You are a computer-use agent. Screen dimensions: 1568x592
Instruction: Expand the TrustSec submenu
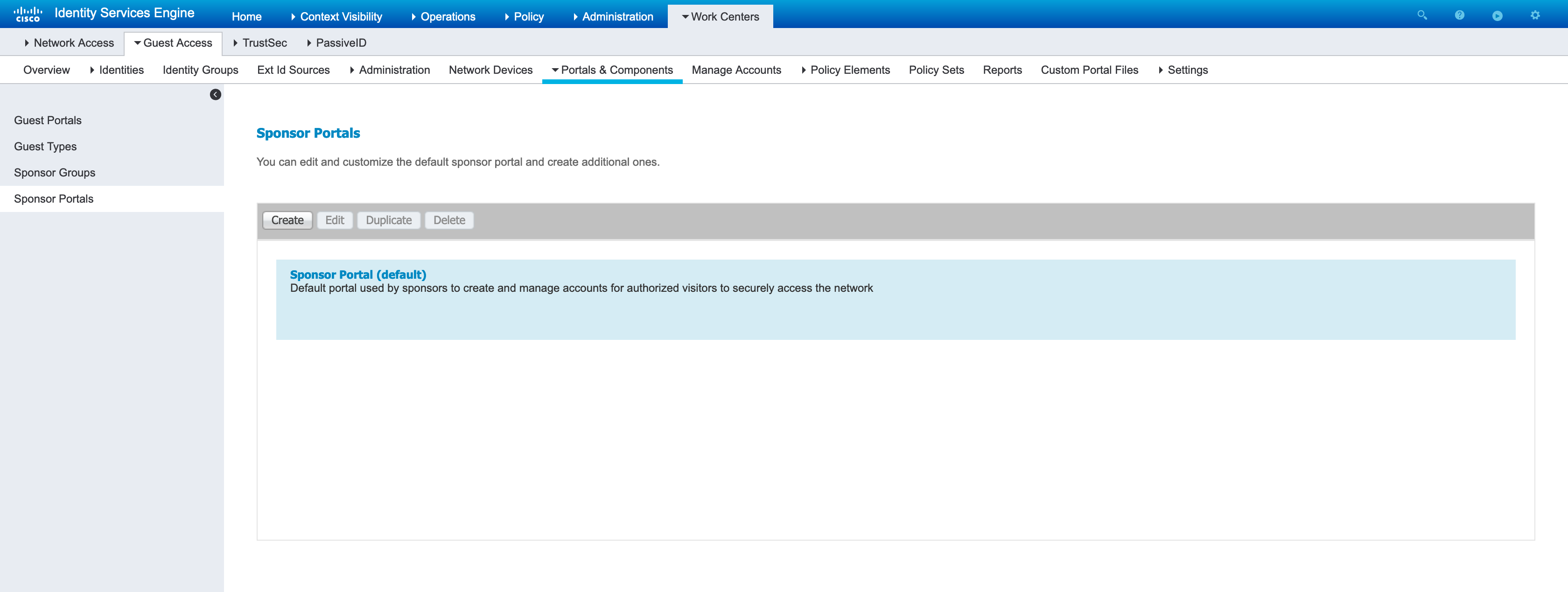click(x=260, y=42)
